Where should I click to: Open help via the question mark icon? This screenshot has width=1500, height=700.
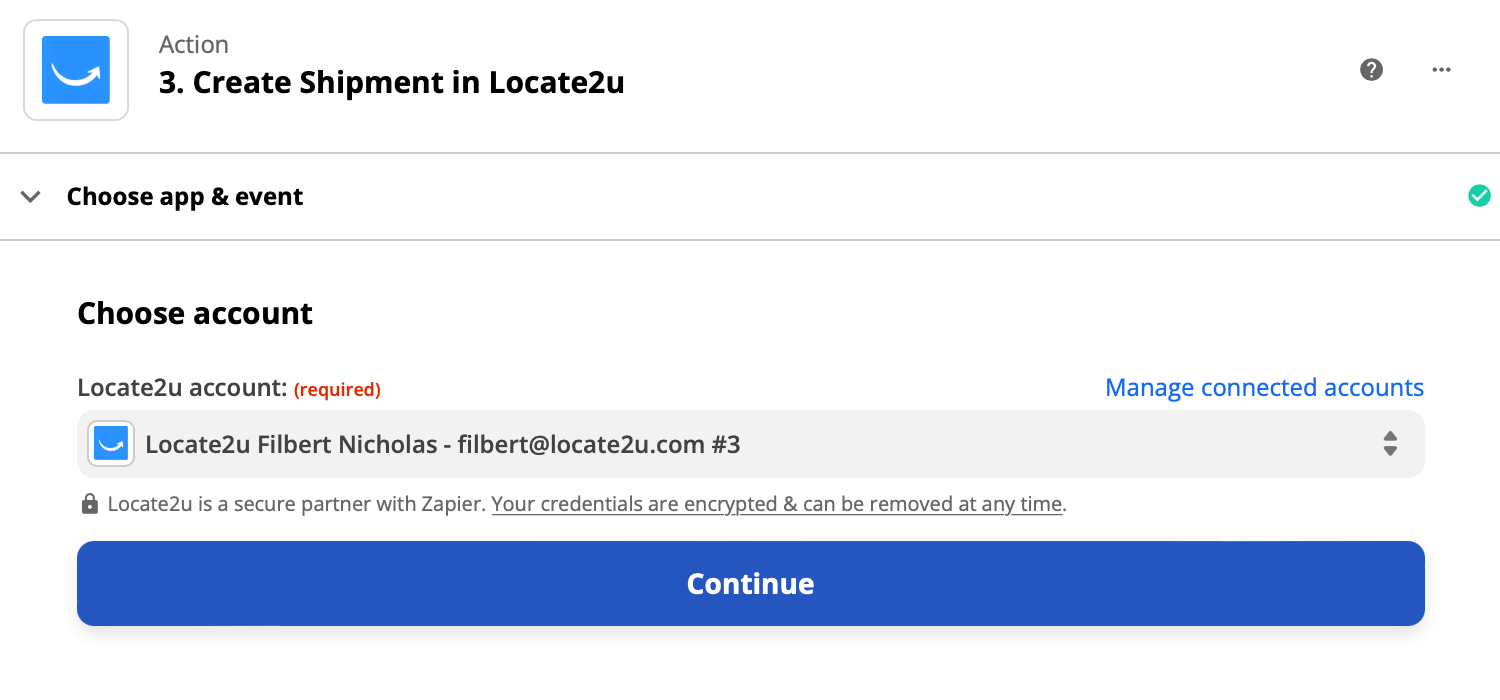coord(1372,70)
